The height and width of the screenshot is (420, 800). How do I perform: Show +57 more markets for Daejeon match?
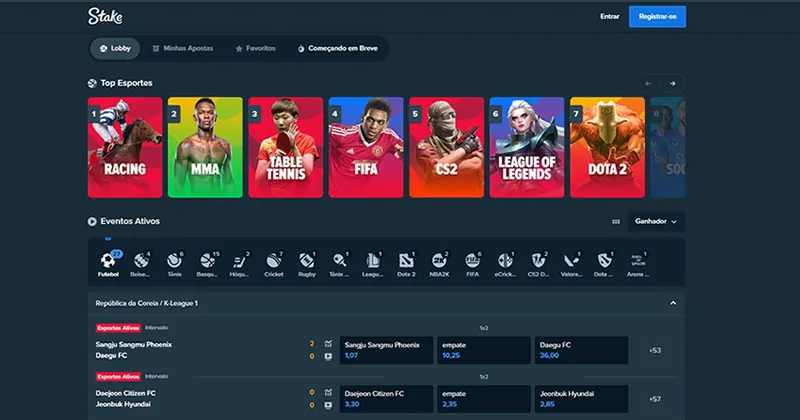[655, 399]
